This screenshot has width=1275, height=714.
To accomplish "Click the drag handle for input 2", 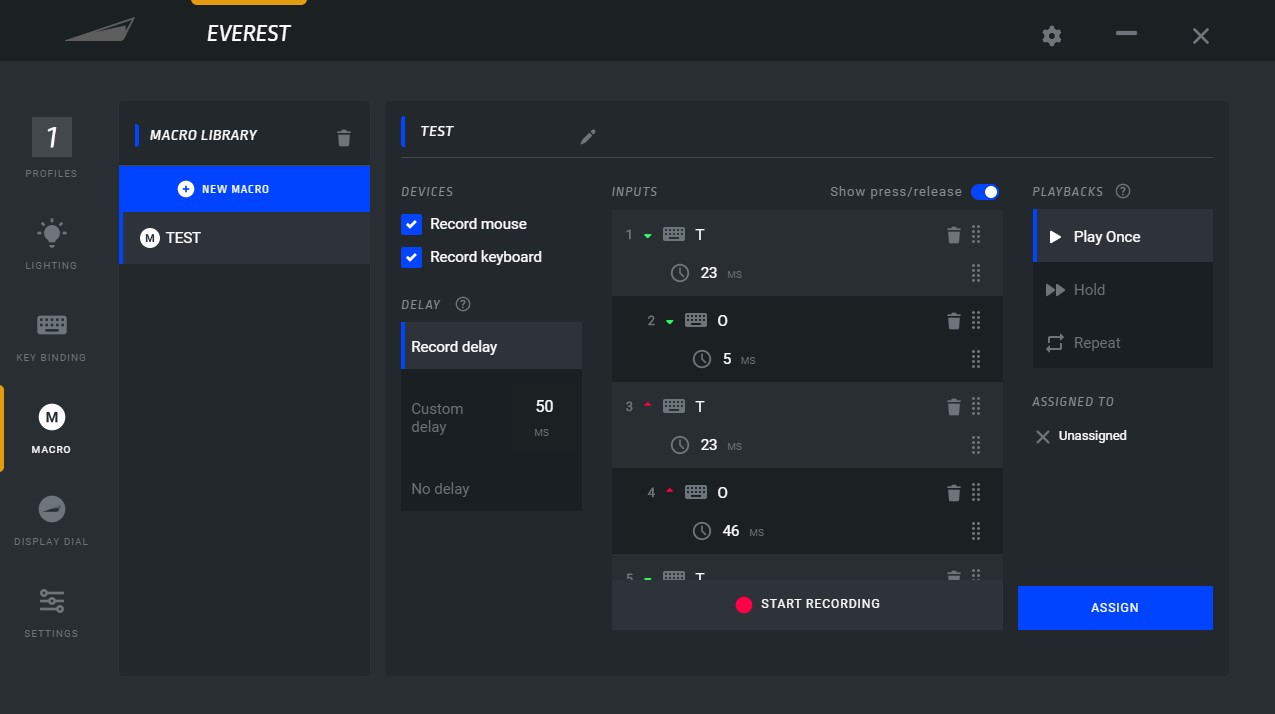I will [976, 321].
